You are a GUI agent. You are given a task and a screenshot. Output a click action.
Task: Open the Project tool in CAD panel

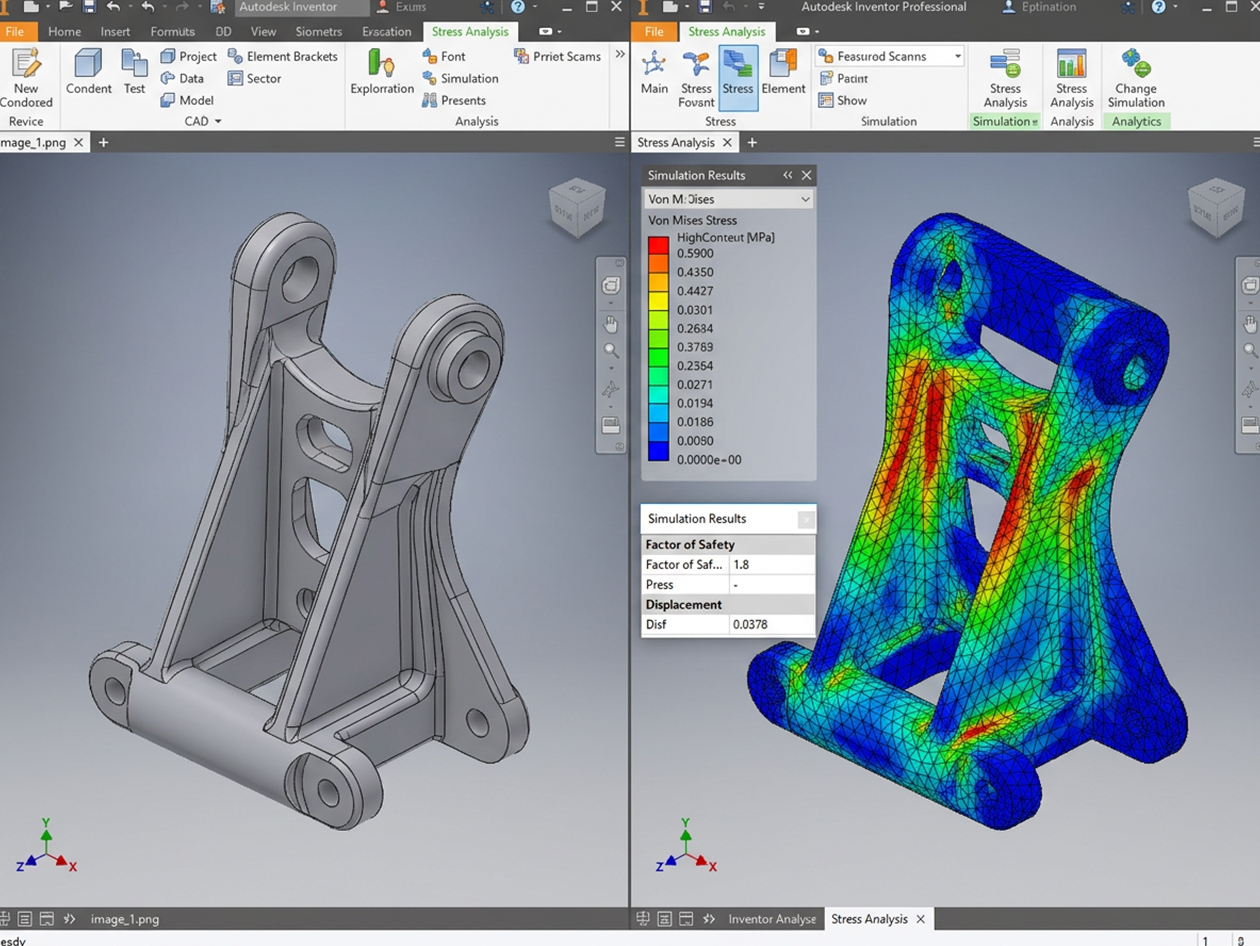tap(188, 56)
